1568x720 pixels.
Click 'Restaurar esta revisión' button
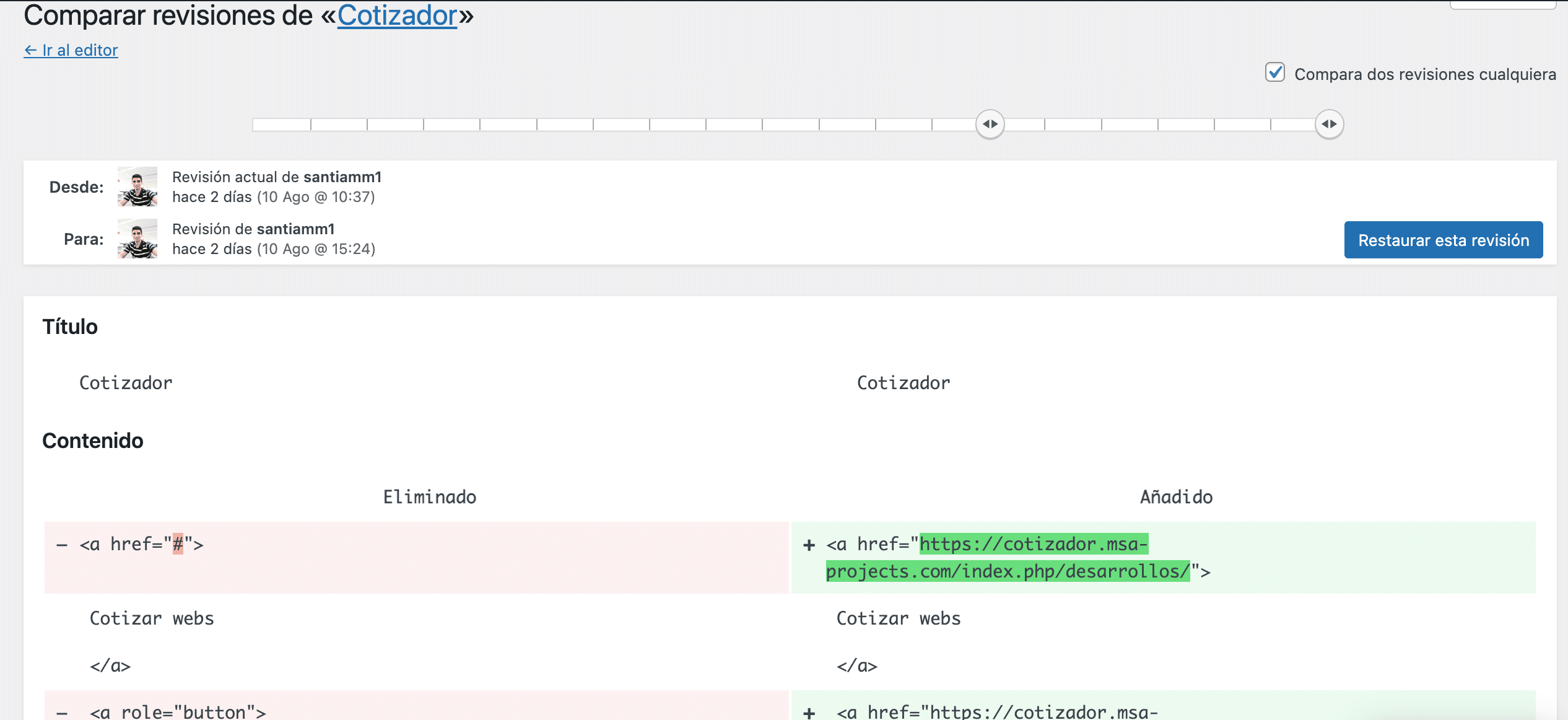1443,240
